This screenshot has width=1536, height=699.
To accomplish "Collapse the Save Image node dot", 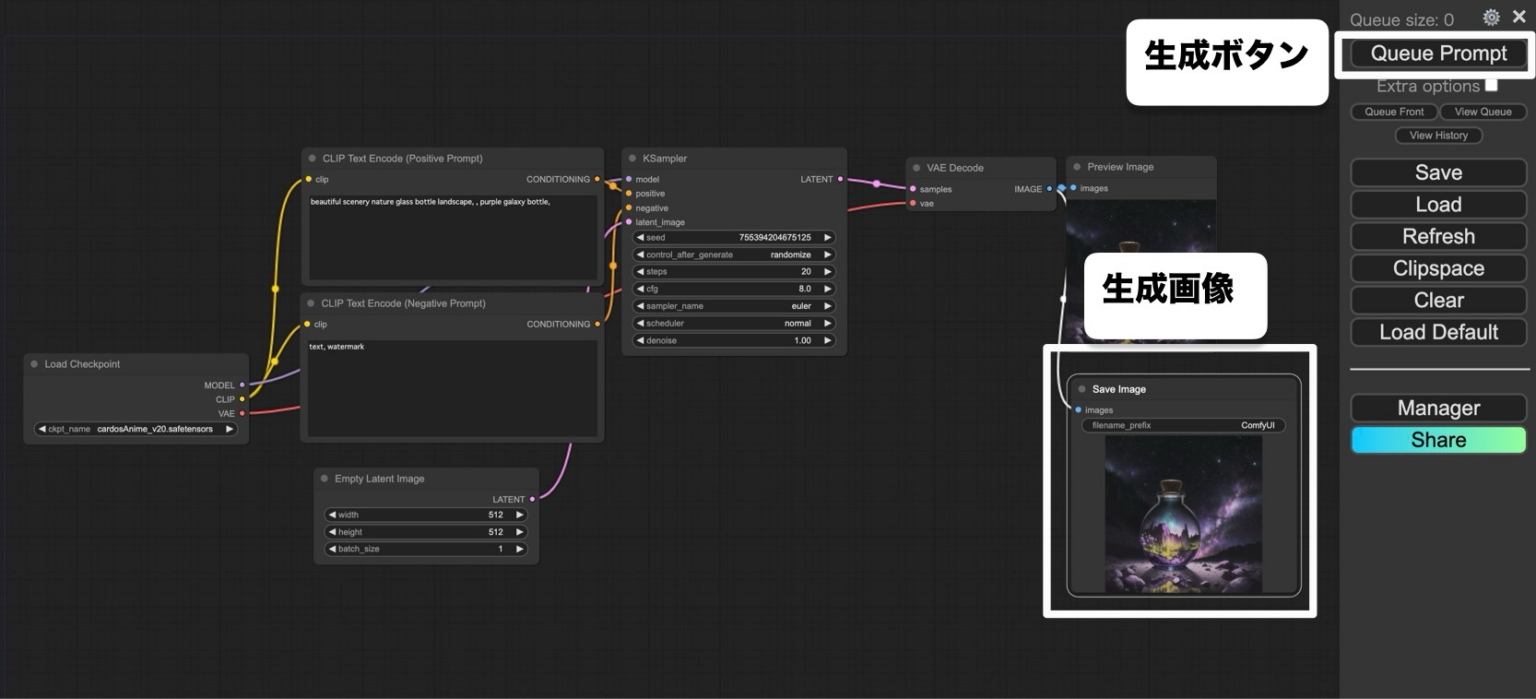I will click(1082, 389).
